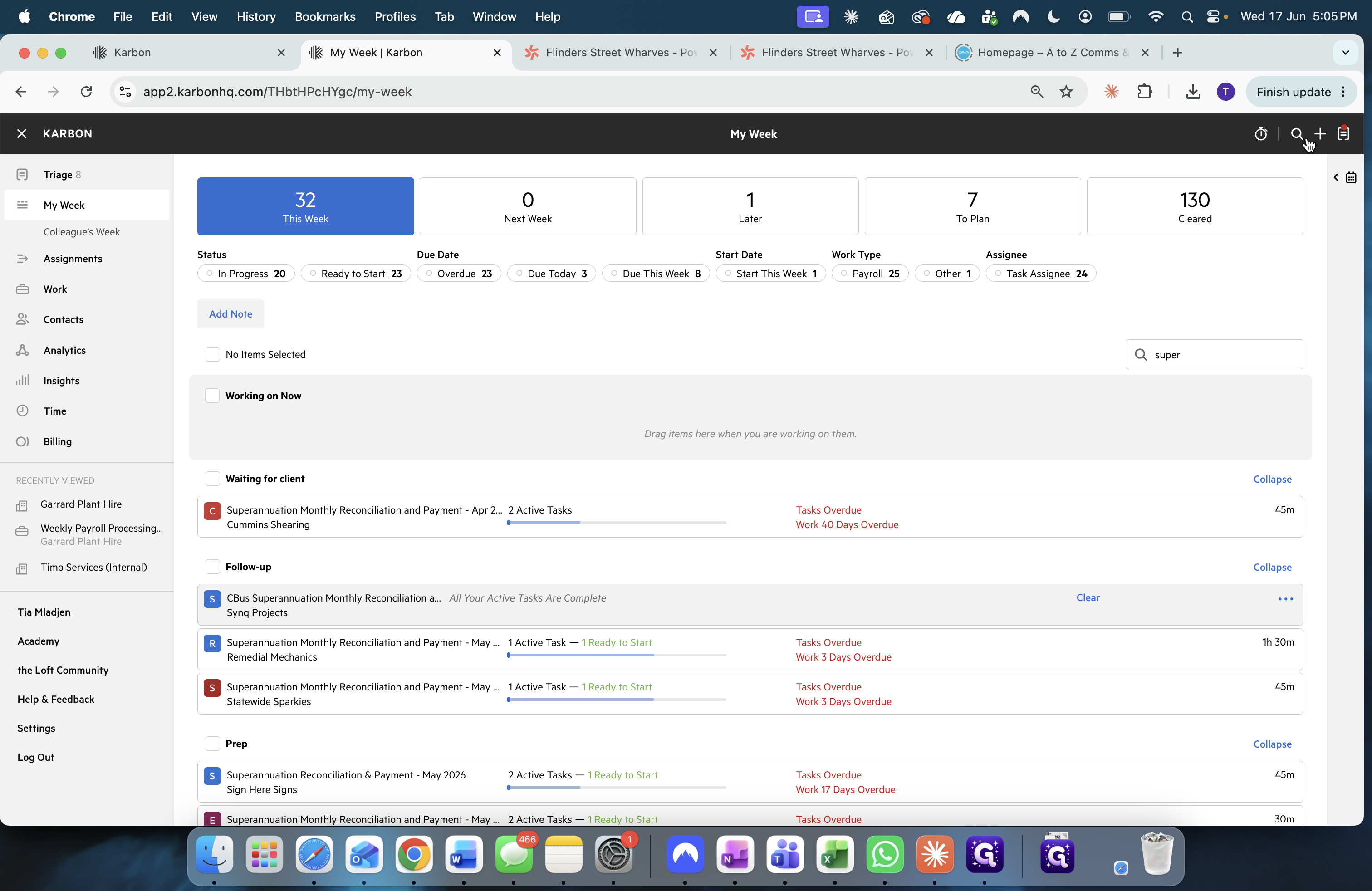Select the Next Week tab

(x=528, y=206)
